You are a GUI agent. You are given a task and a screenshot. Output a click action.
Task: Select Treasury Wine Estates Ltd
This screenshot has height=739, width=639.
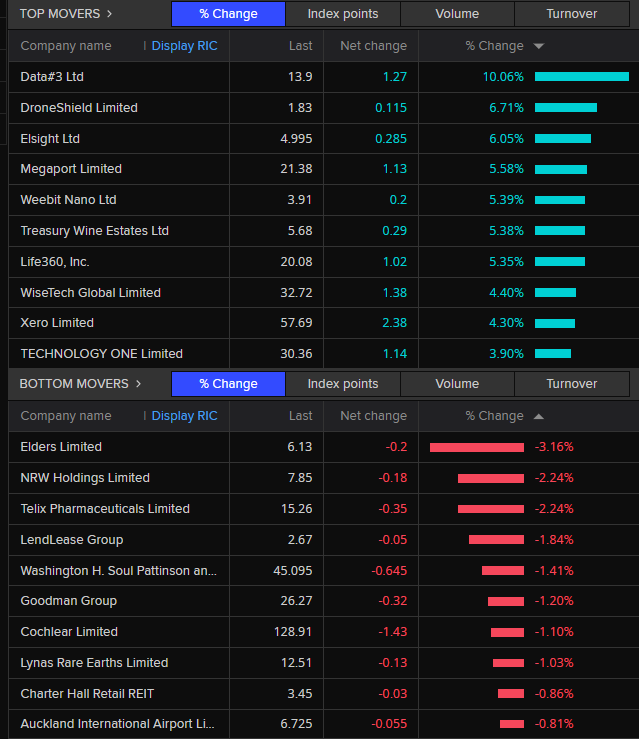(94, 231)
